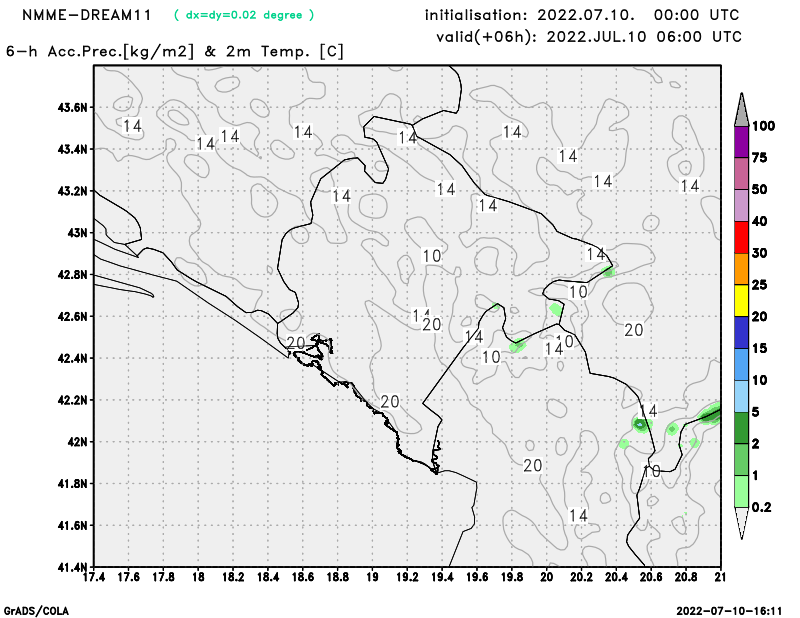800x618 pixels.
Task: Click the colorbar value label 50
Action: (760, 190)
